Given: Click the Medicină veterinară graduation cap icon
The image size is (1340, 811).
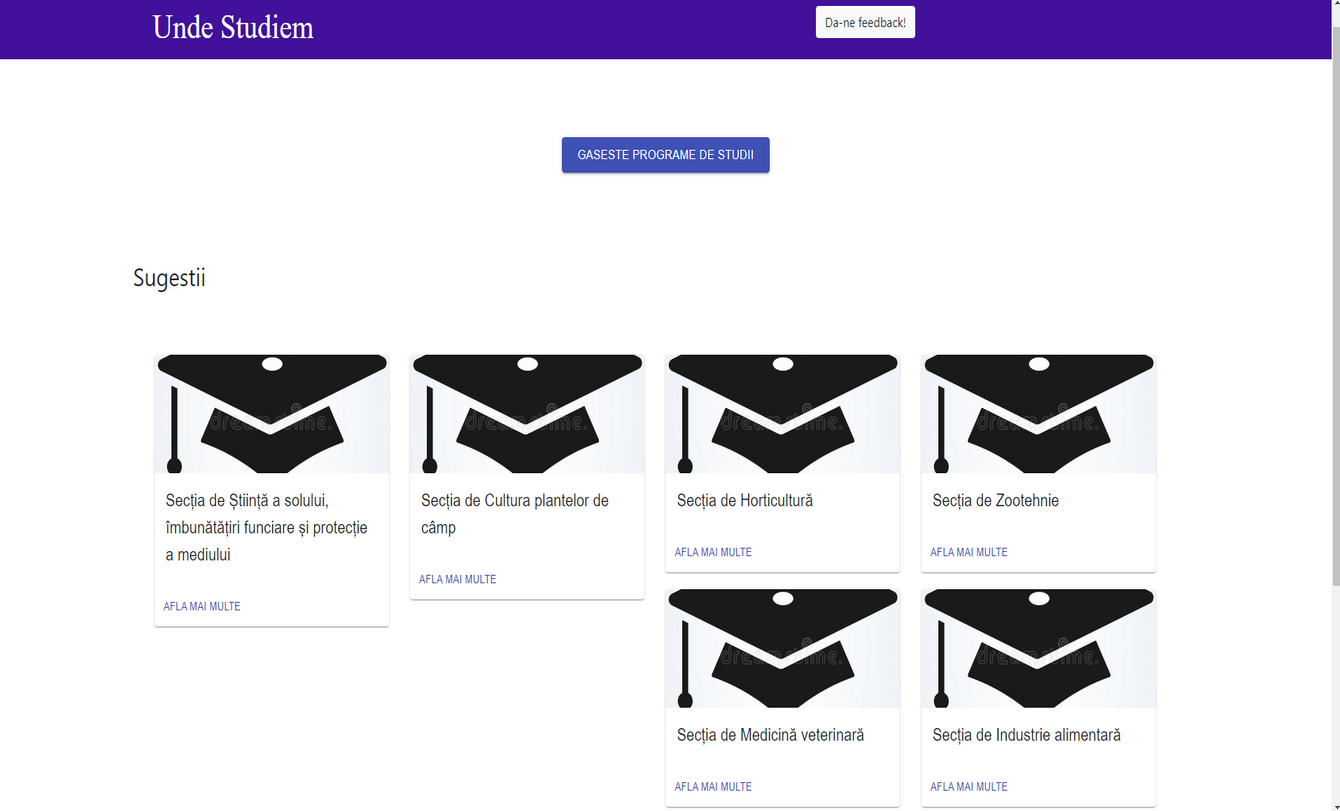Looking at the screenshot, I should point(782,648).
